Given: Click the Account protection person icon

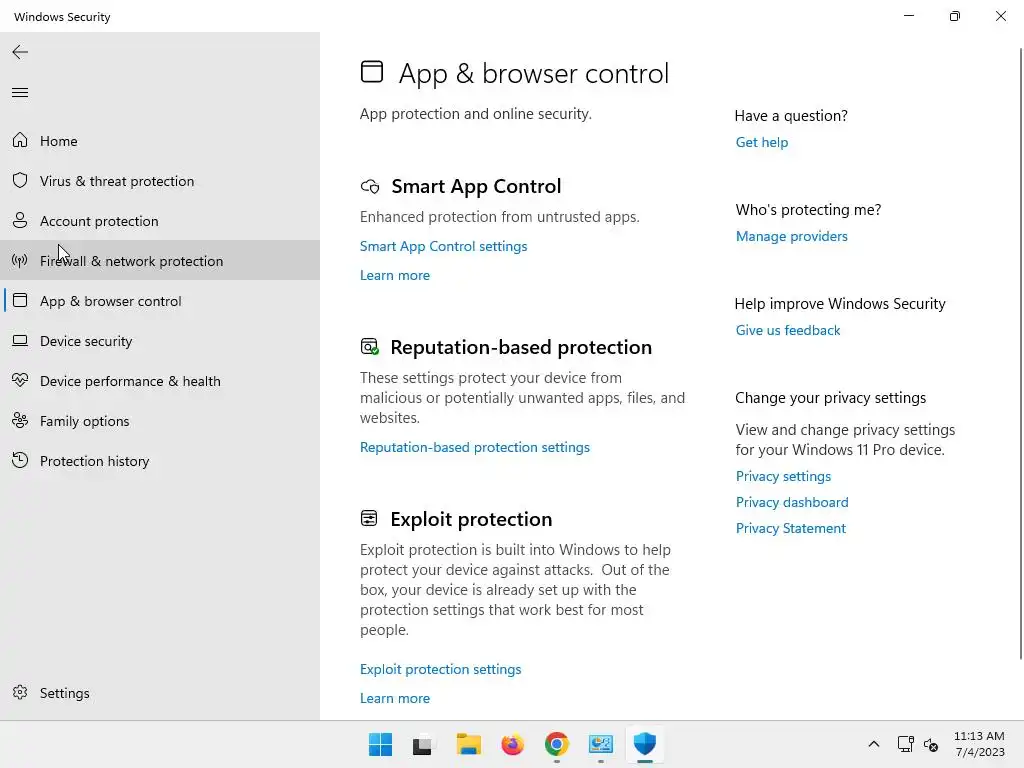Looking at the screenshot, I should [20, 220].
